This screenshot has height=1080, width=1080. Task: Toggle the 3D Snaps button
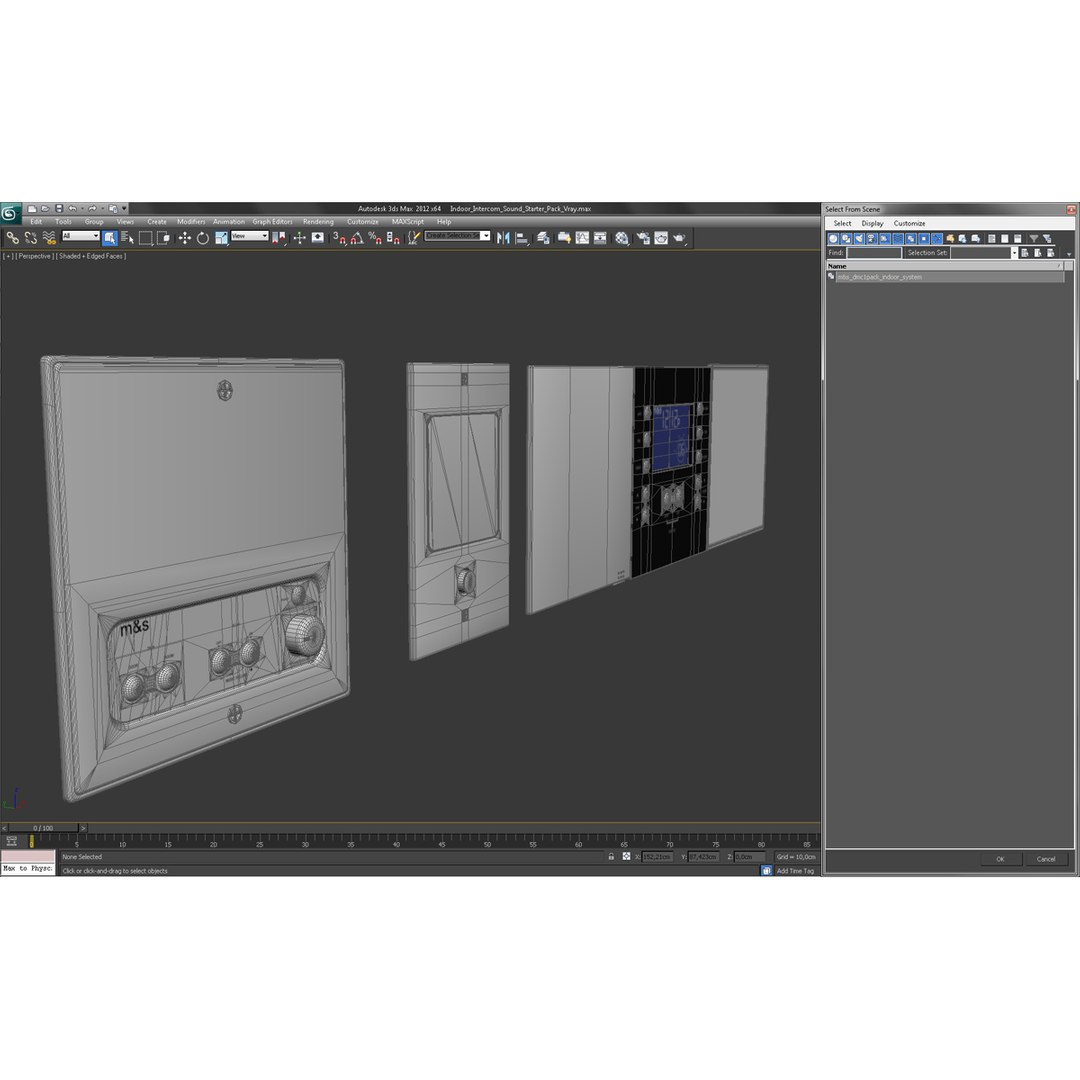tap(339, 238)
